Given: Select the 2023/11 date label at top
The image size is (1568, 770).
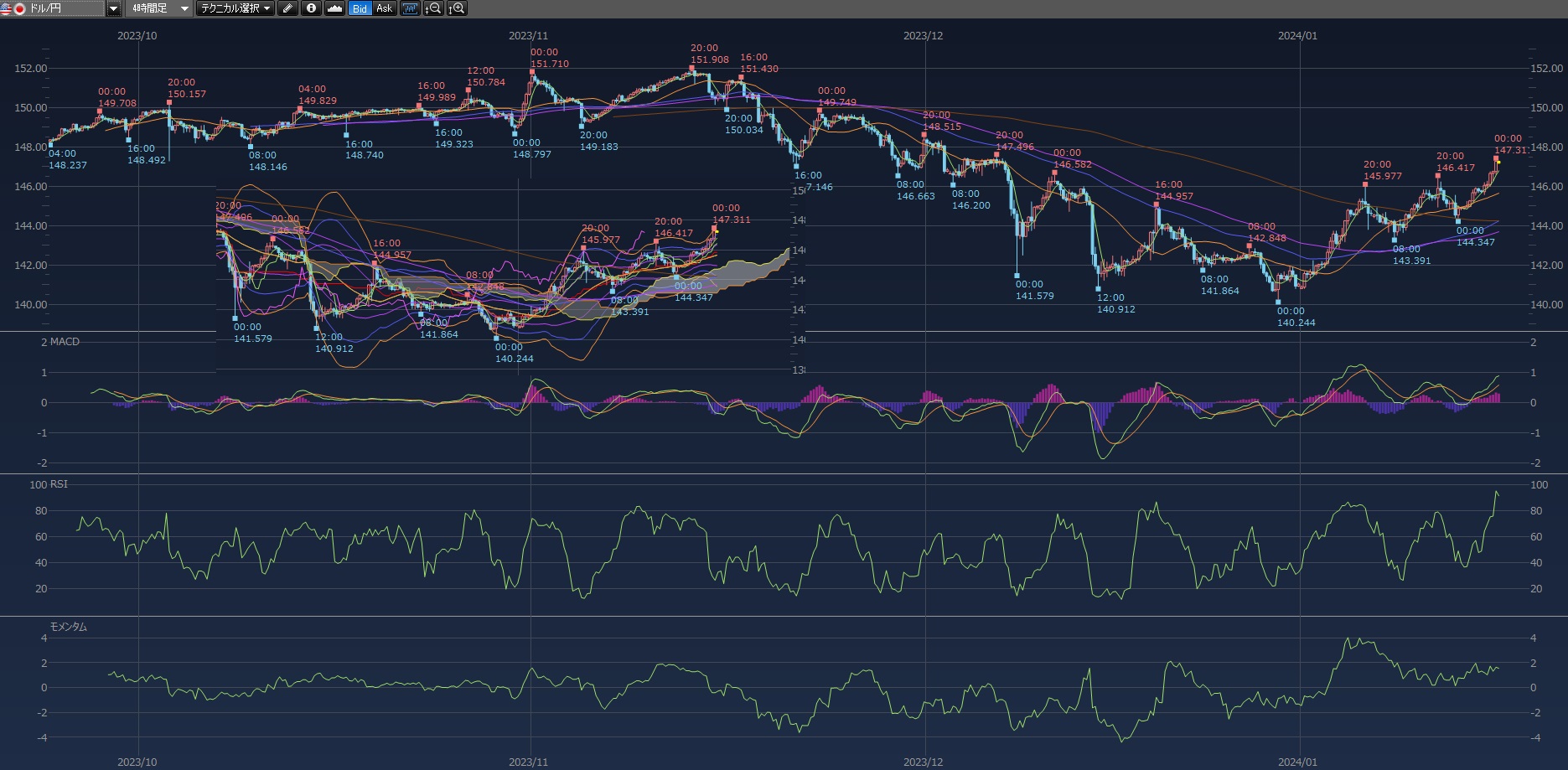Looking at the screenshot, I should click(x=528, y=36).
